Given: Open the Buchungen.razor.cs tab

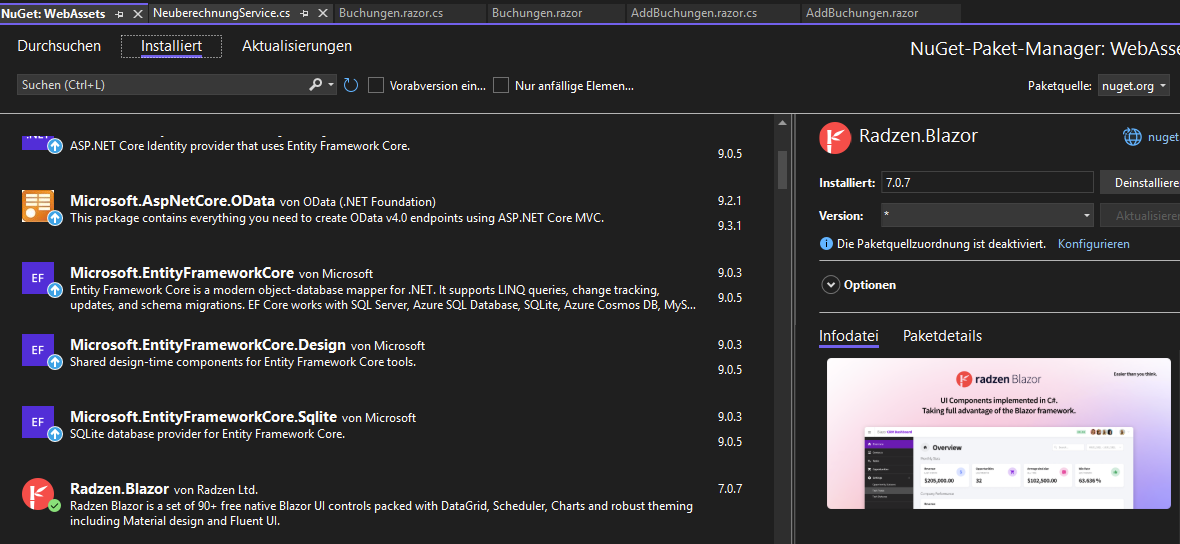Looking at the screenshot, I should 391,14.
